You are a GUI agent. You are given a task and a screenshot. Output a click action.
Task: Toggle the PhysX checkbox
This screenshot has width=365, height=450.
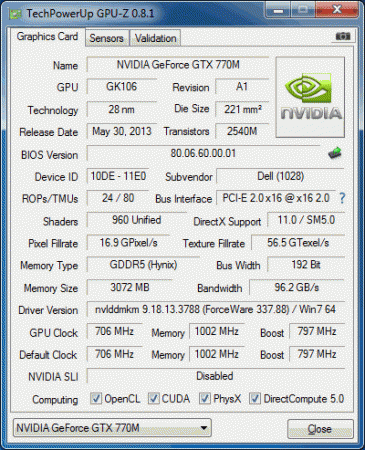(205, 398)
